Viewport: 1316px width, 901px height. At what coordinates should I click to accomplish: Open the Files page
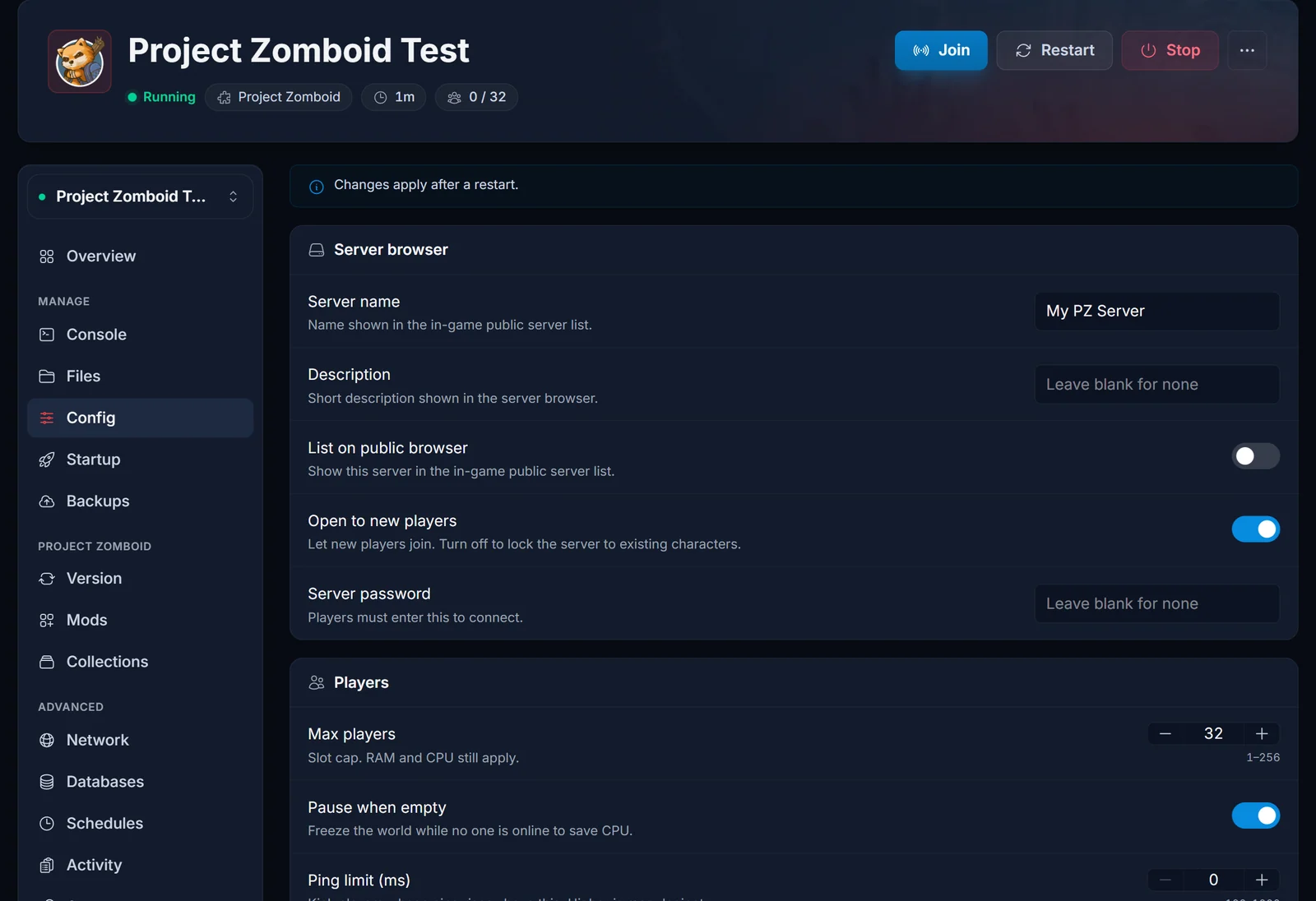tap(140, 377)
